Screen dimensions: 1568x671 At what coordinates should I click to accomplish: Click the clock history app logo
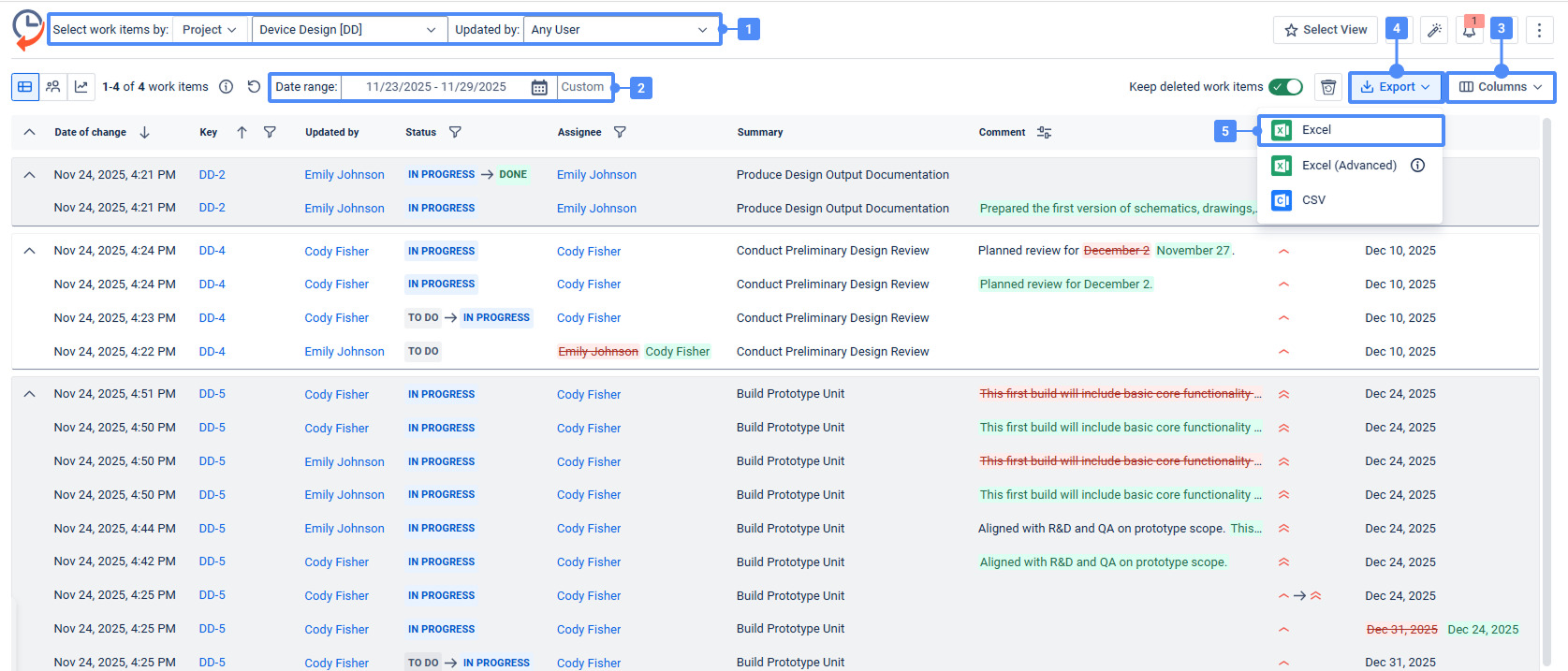coord(28,29)
